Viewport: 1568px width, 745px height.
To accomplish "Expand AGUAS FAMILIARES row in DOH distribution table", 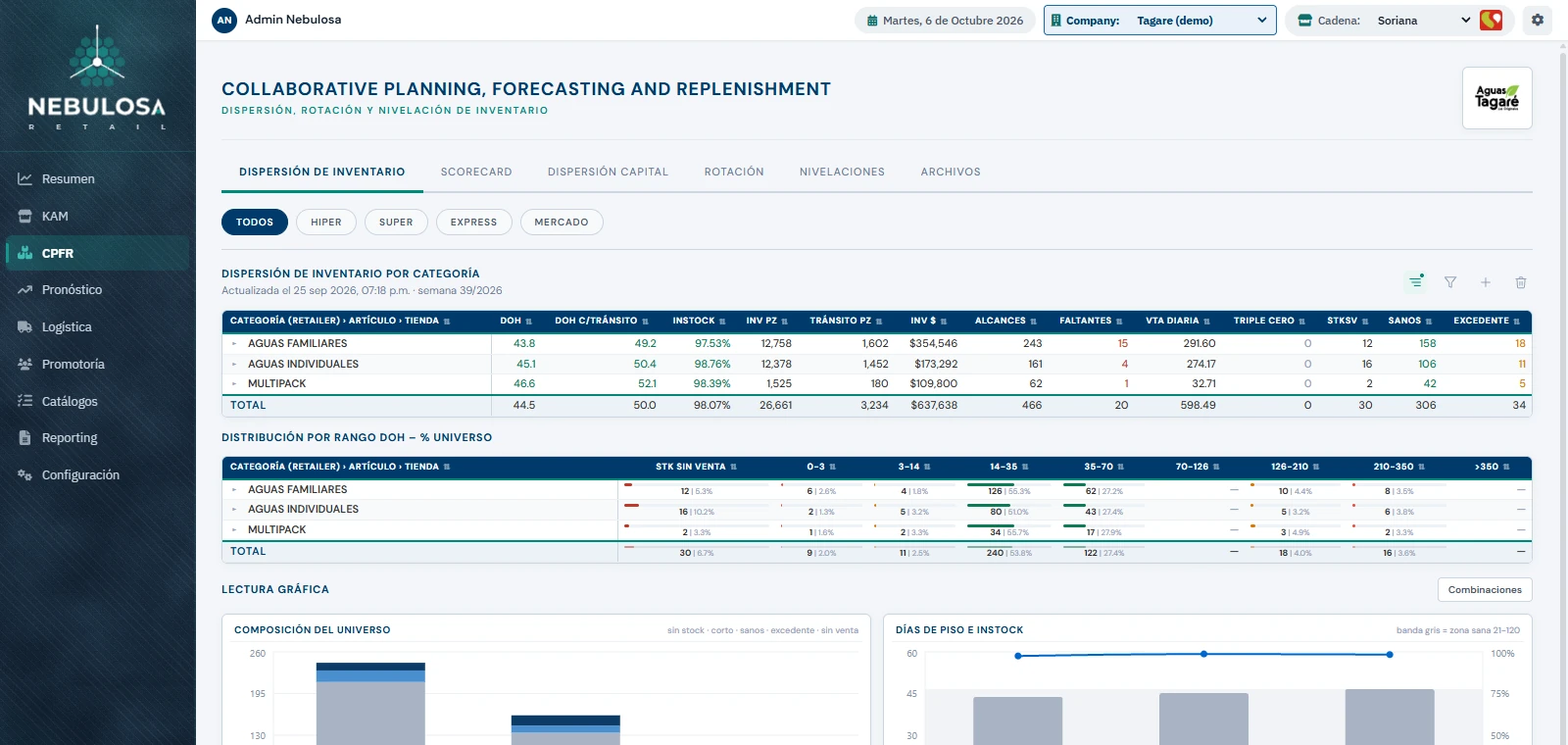I will point(234,490).
